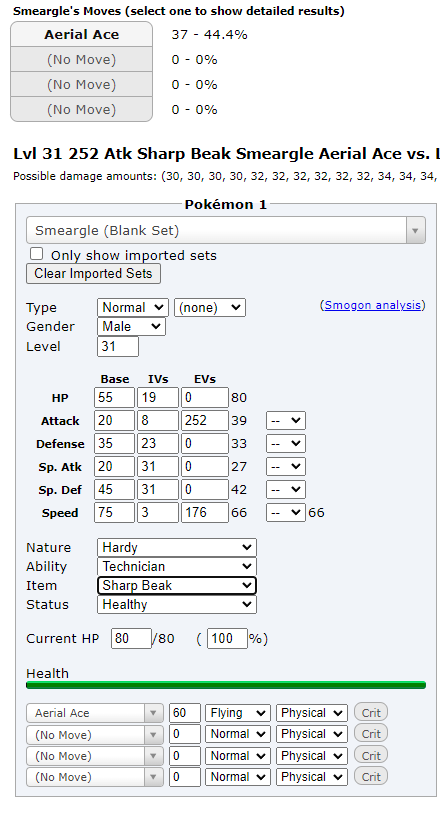Click the Defense EVs field

pos(205,444)
